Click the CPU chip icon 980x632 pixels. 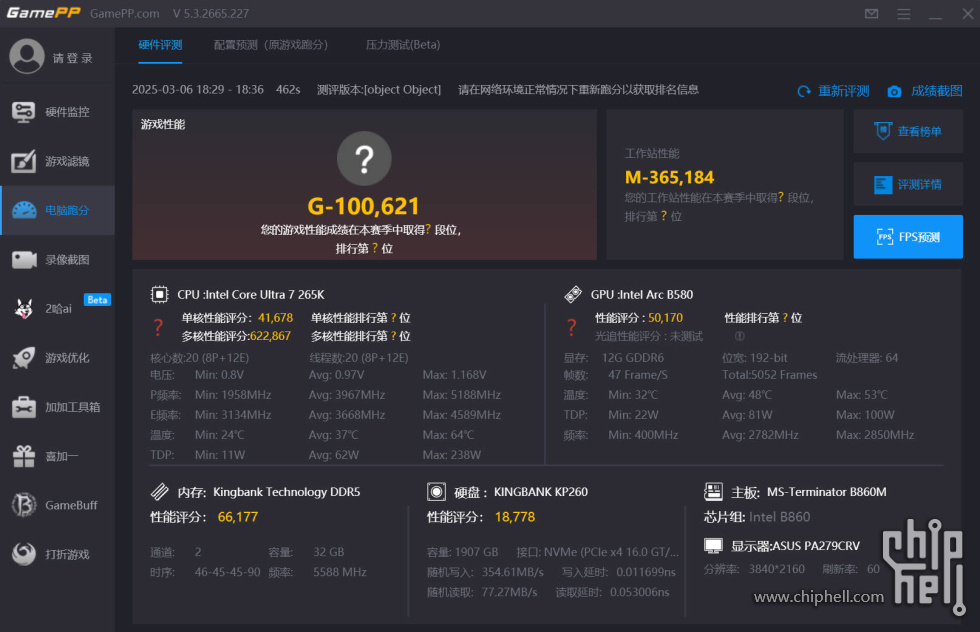159,294
